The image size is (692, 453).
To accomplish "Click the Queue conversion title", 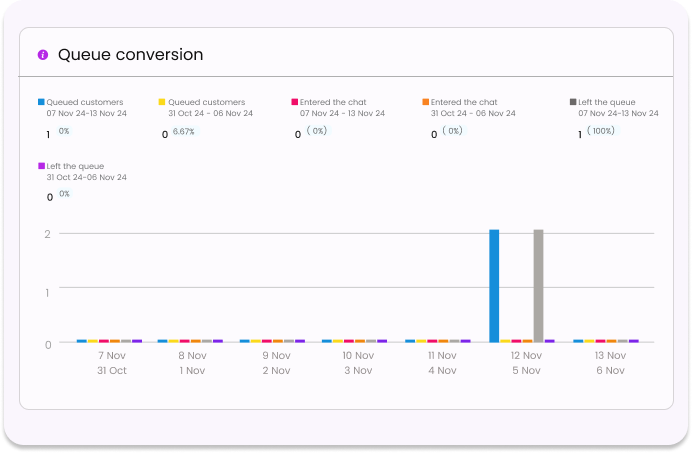I will pos(130,55).
